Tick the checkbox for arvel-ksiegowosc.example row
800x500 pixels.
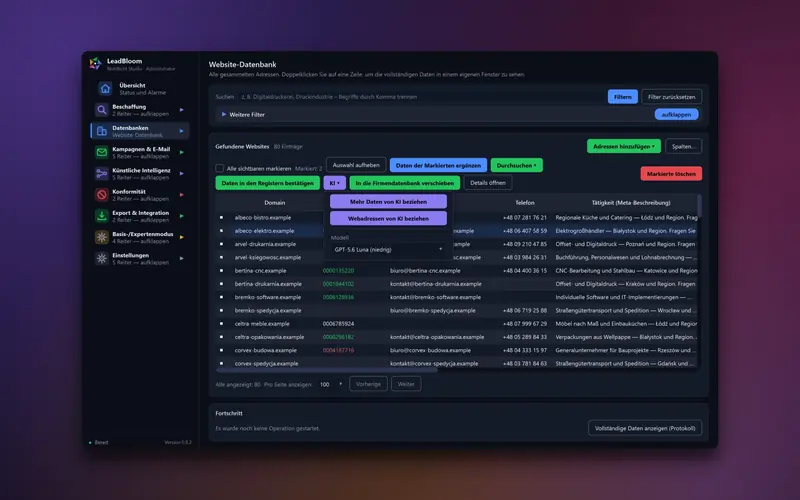221,257
